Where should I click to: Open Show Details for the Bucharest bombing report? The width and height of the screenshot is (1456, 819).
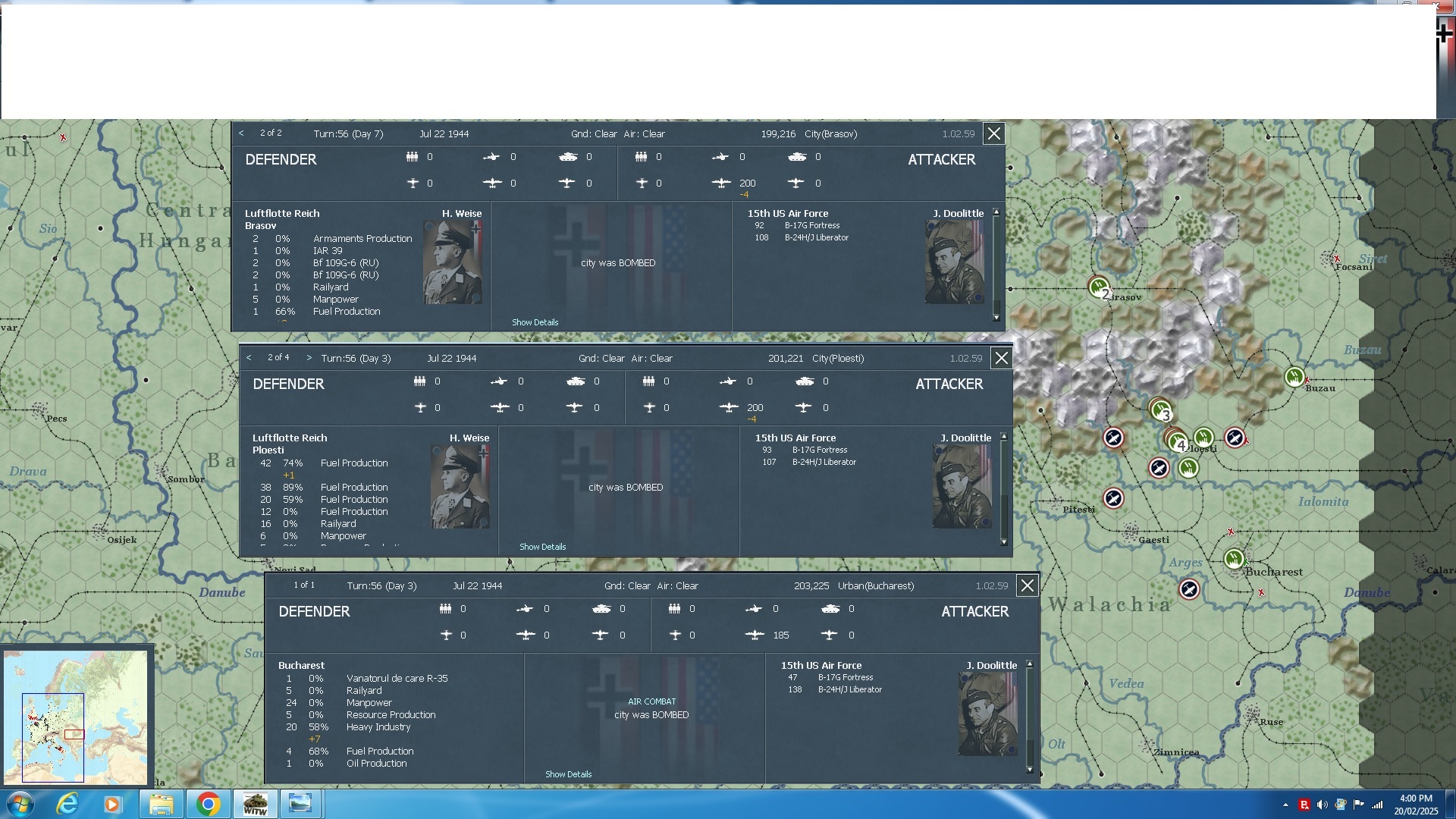click(568, 774)
